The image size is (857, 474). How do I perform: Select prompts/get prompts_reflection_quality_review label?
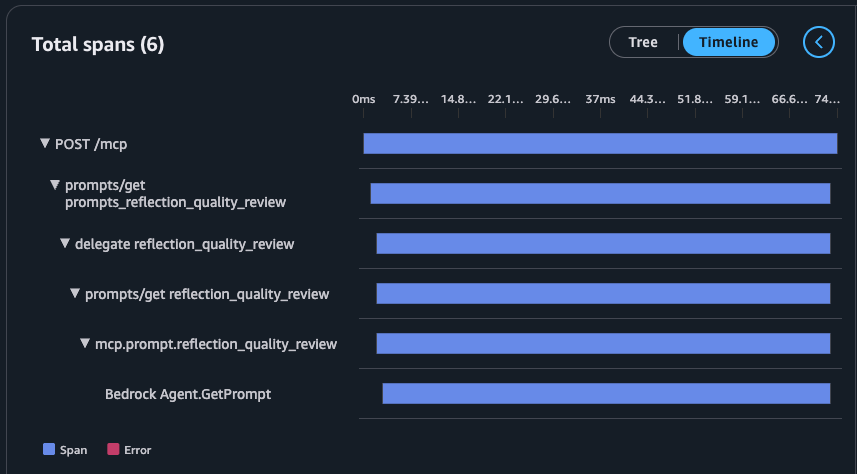point(175,194)
